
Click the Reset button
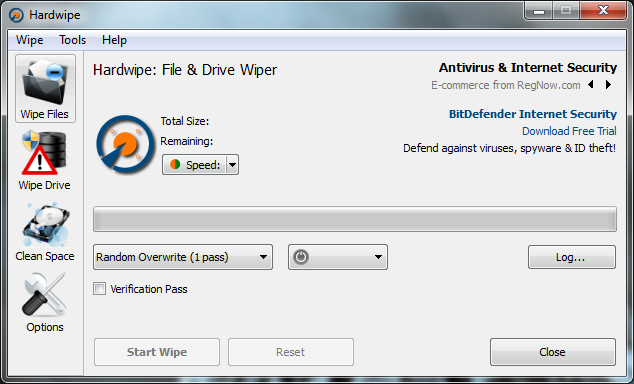pos(291,352)
